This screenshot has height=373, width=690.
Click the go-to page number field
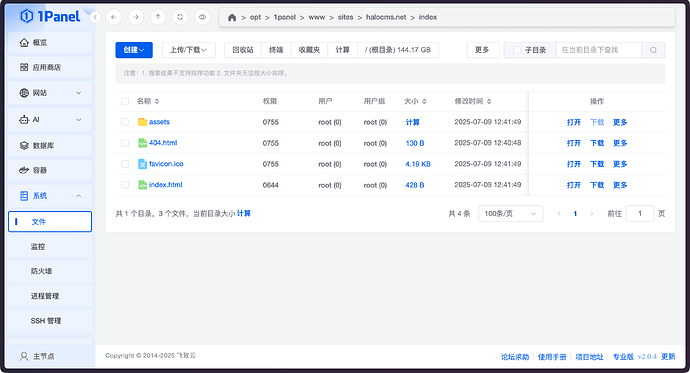click(640, 214)
